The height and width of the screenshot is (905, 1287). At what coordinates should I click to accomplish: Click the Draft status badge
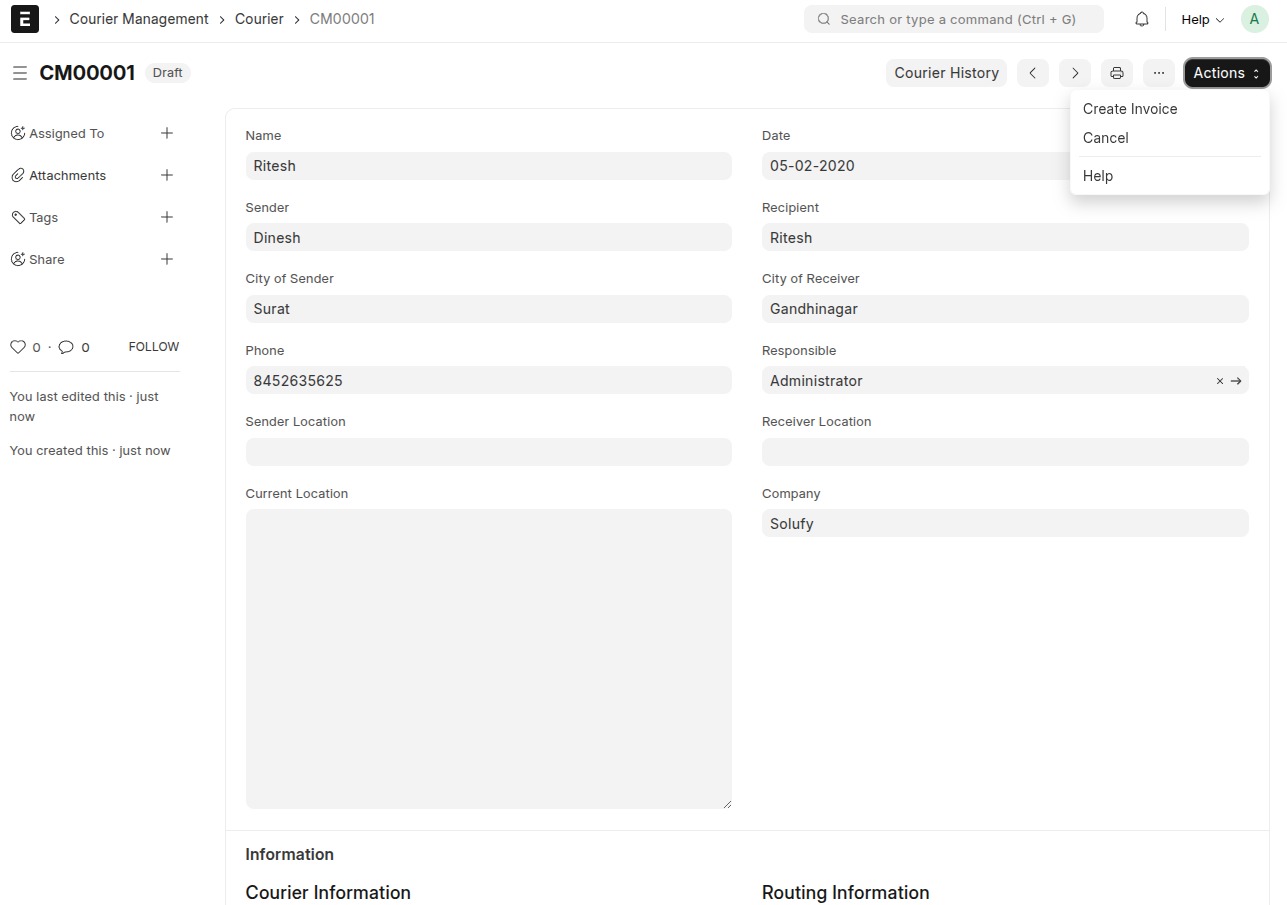click(x=168, y=73)
